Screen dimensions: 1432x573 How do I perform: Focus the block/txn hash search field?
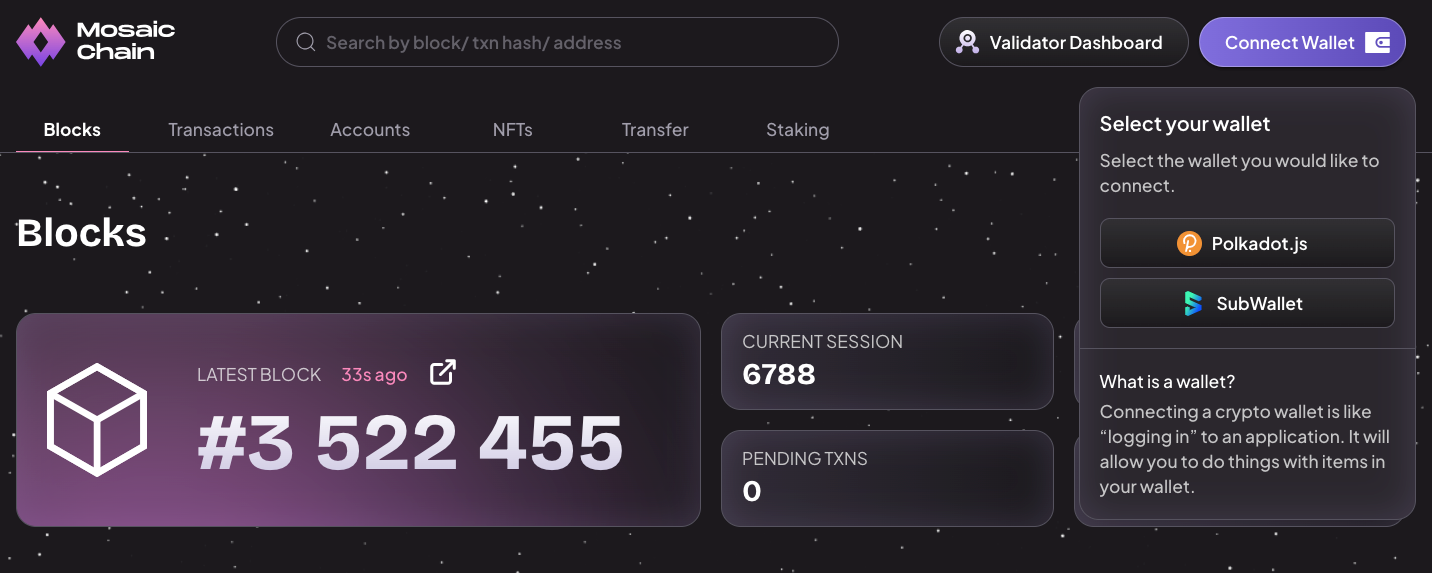(x=570, y=42)
